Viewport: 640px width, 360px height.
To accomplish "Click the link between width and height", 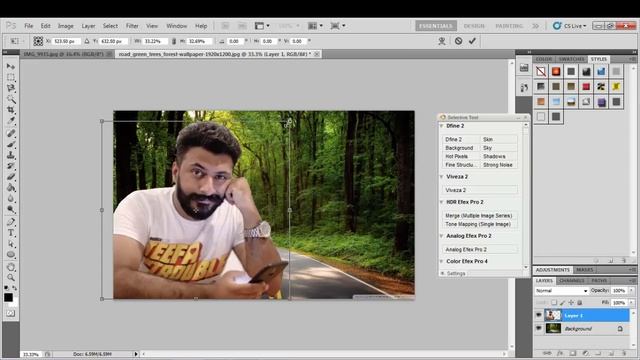I will point(174,41).
